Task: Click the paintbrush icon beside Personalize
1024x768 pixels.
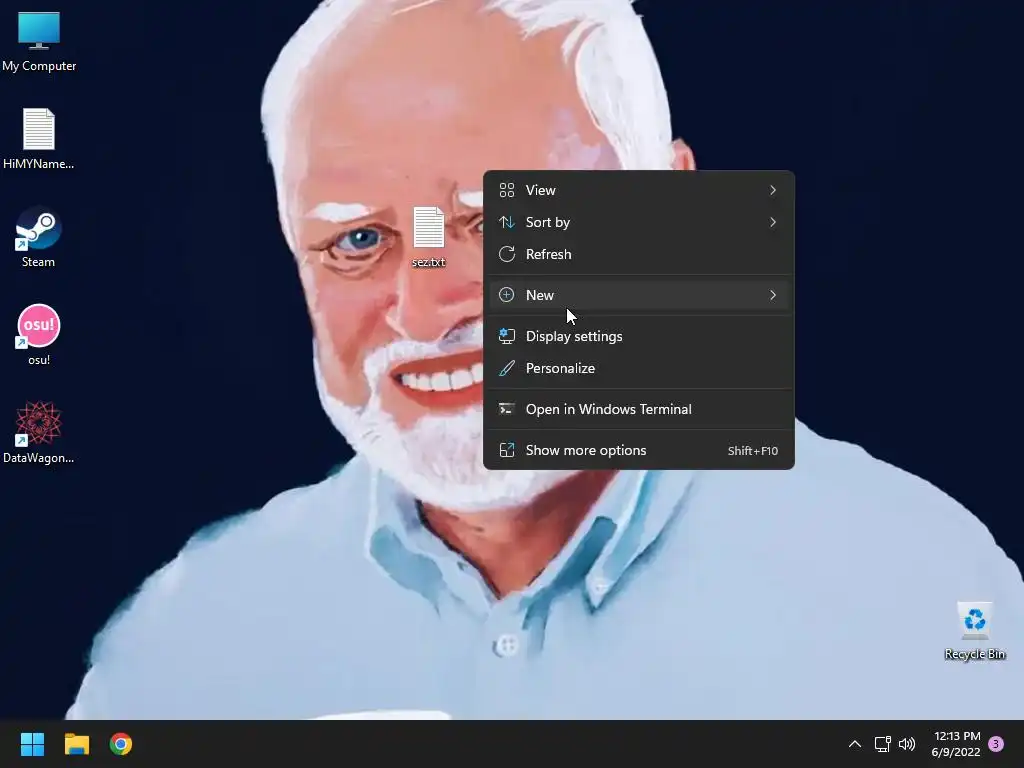Action: point(507,368)
